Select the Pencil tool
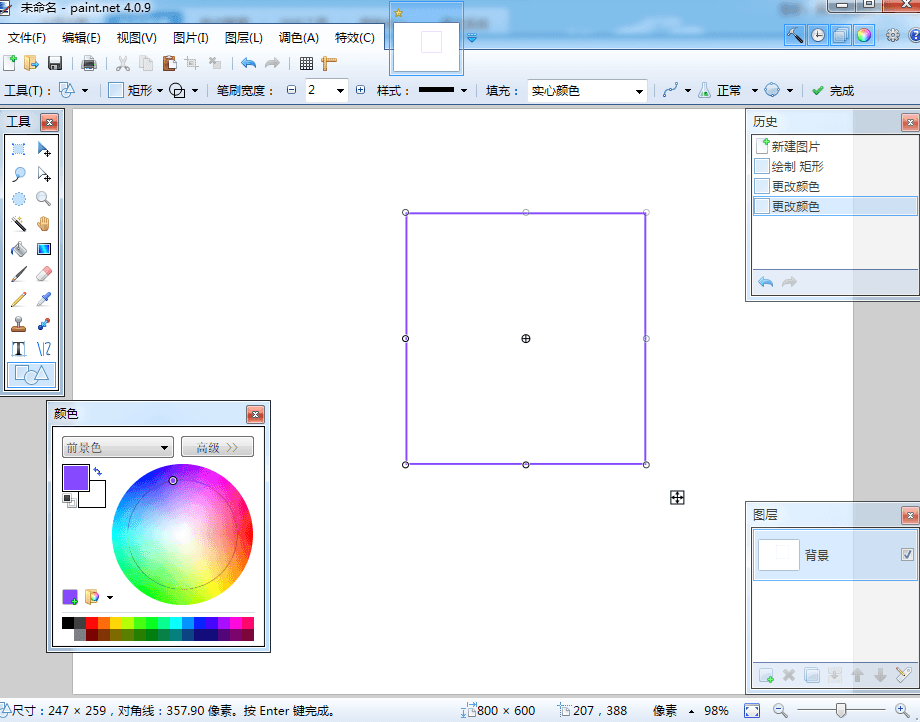 (19, 299)
